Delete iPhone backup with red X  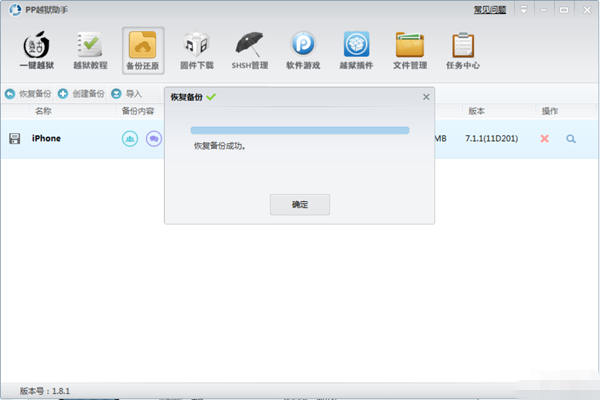pyautogui.click(x=545, y=139)
